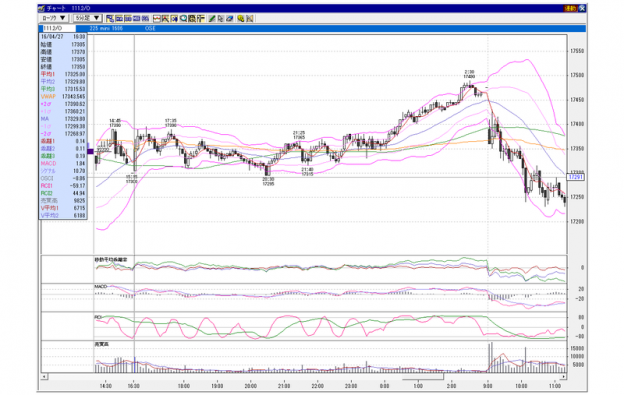Open the 5分足 timeframe dropdown
Screen dimensions: 624x395
[x=88, y=18]
